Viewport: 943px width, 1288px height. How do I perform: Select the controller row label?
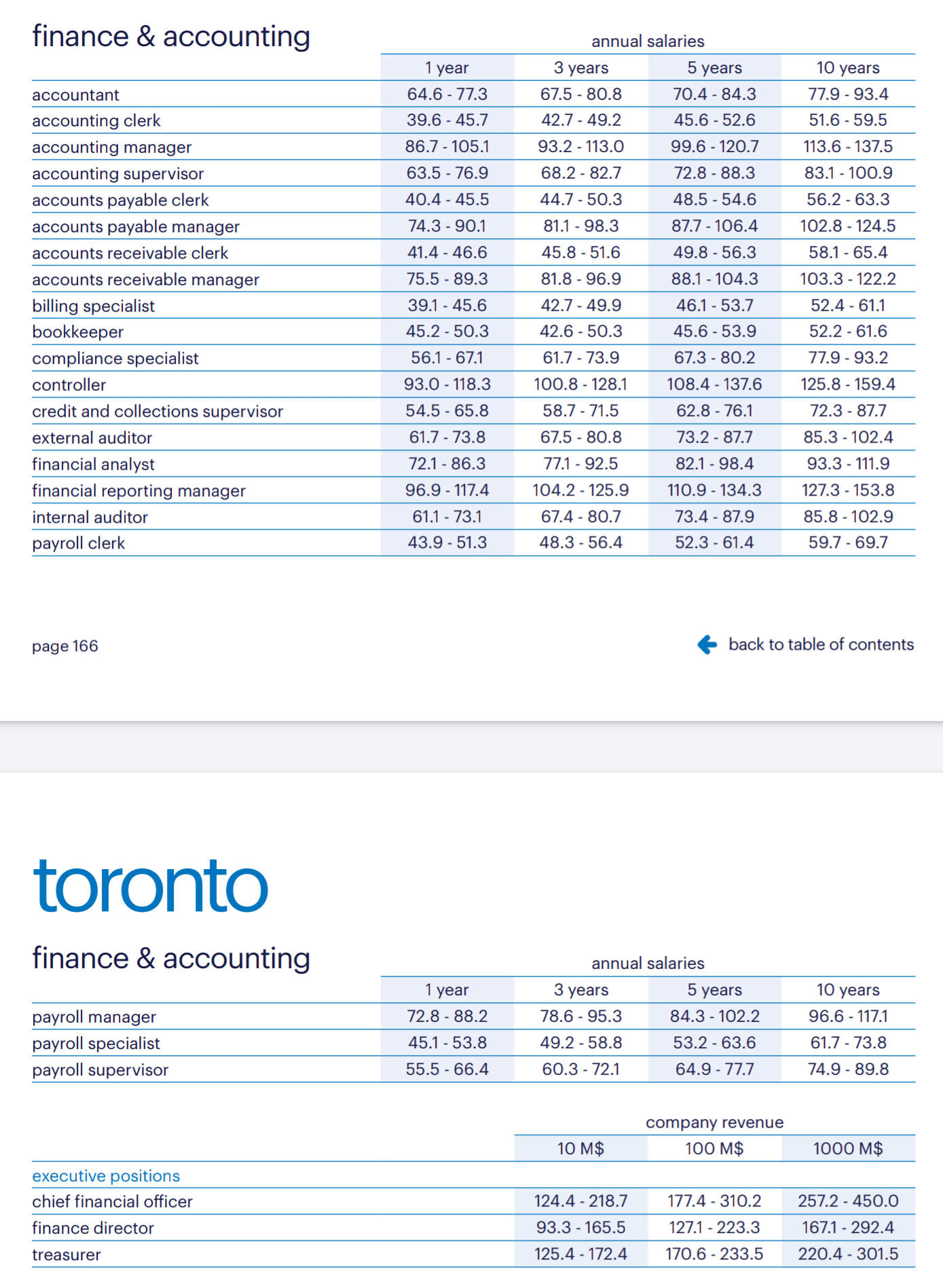69,385
